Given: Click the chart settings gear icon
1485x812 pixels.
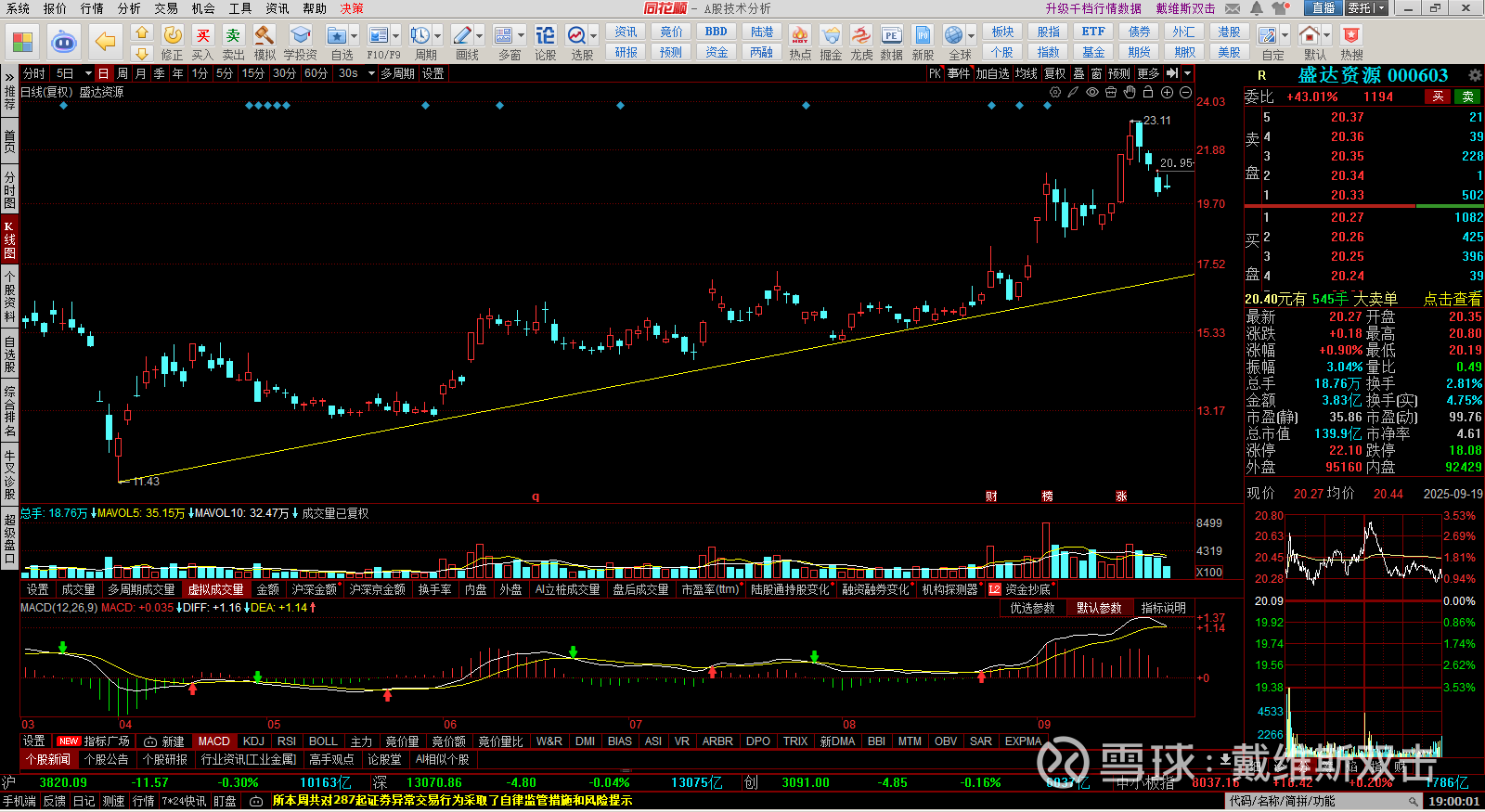Looking at the screenshot, I should click(1055, 92).
